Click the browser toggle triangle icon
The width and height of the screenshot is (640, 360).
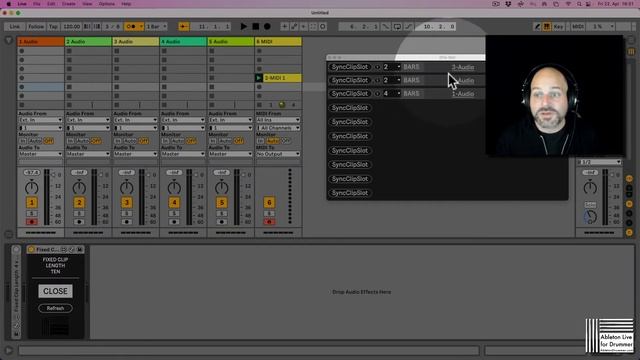(x=9, y=41)
